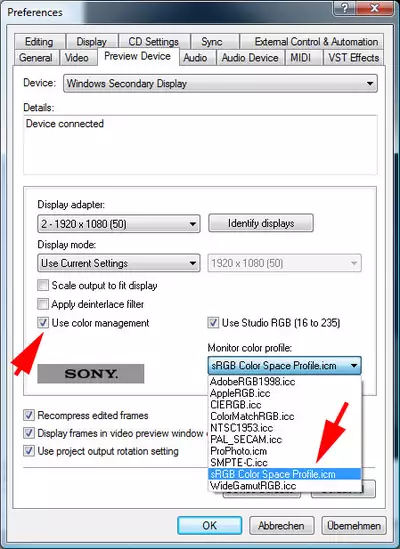
Task: Toggle Use Studio RGB (16 to 235)
Action: coord(213,322)
